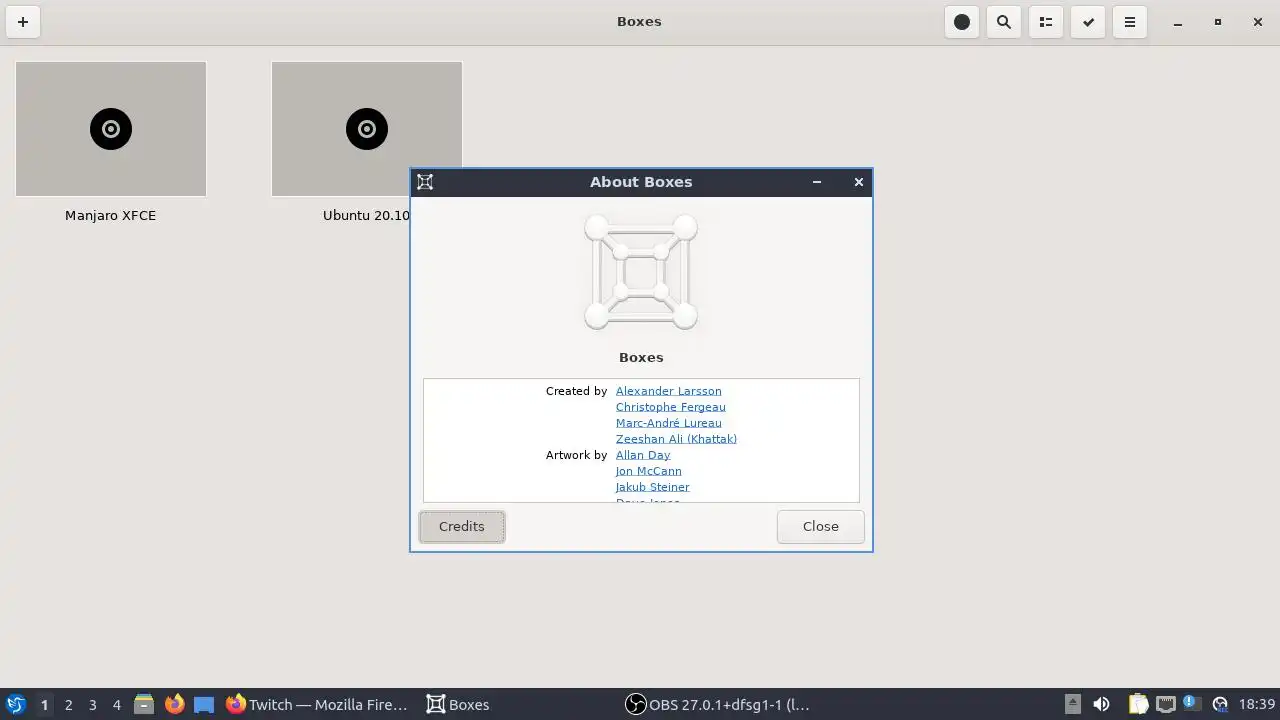This screenshot has height=720, width=1280.
Task: Switch to workspace 2
Action: tap(68, 705)
